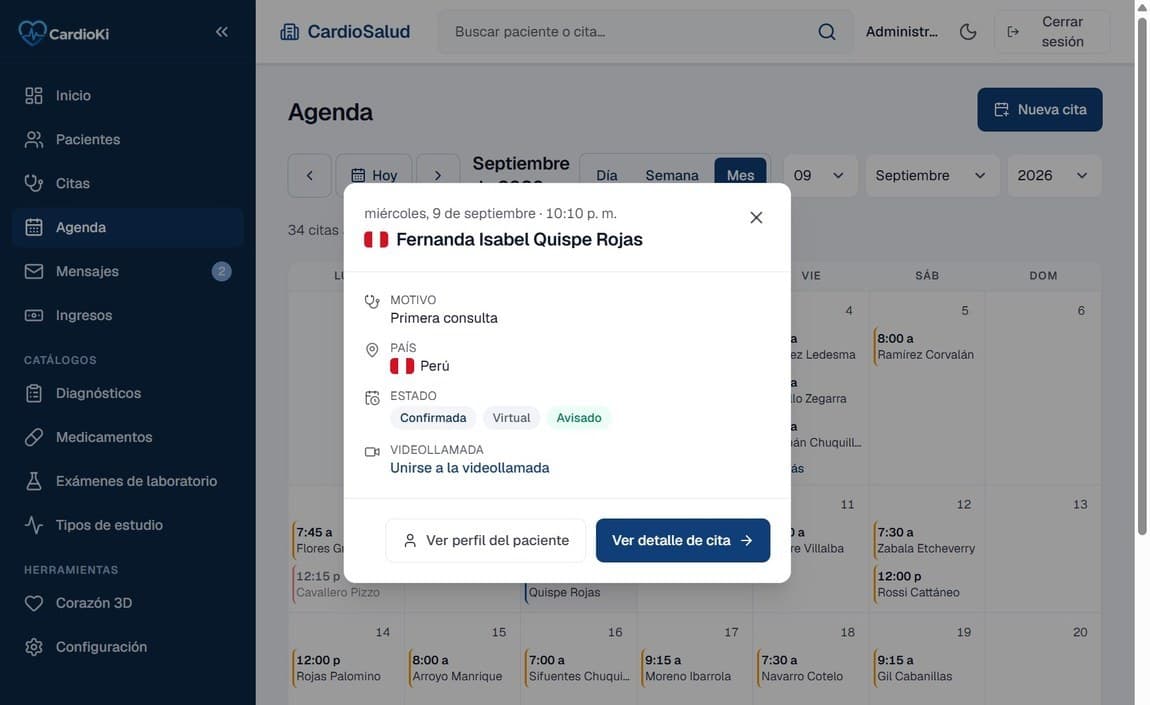Click the Mensajes unread badge
This screenshot has width=1150, height=705.
221,271
